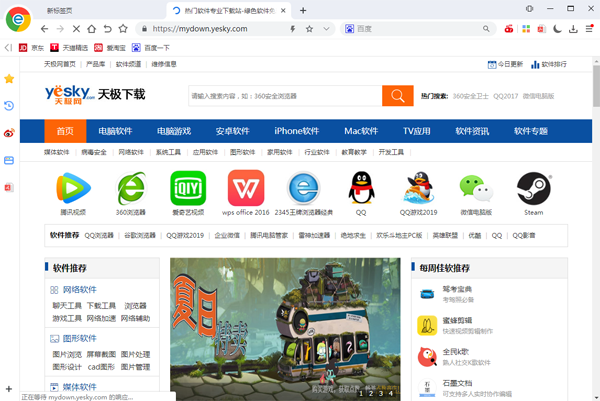600x401 pixels.
Task: Open the 腾讯视频 app icon
Action: click(x=73, y=188)
